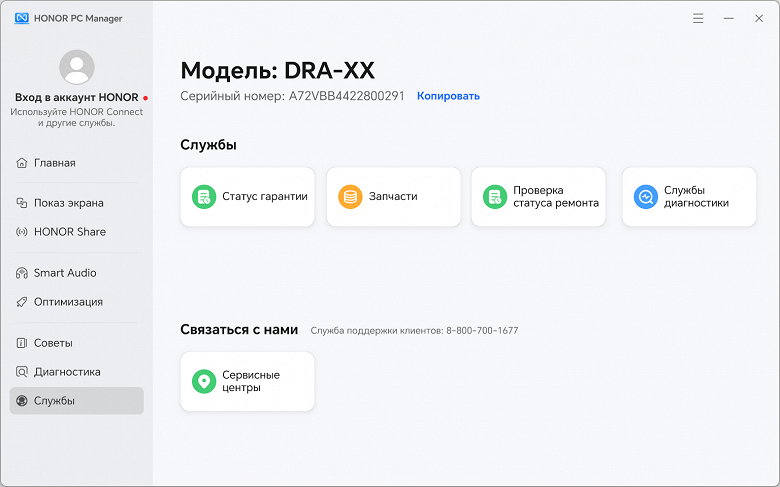The width and height of the screenshot is (780, 487).
Task: Open Smart Audio section
Action: (65, 273)
